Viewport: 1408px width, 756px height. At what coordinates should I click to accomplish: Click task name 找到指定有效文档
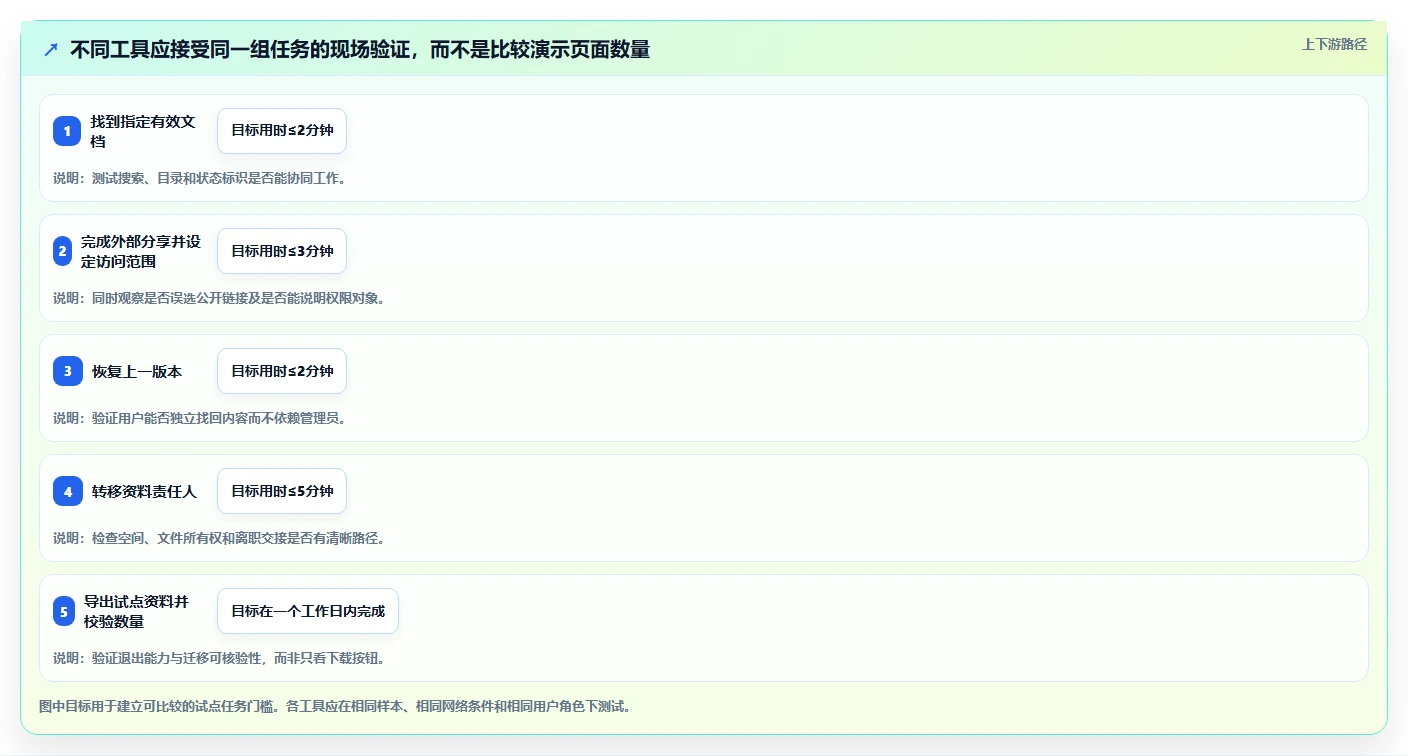point(143,131)
